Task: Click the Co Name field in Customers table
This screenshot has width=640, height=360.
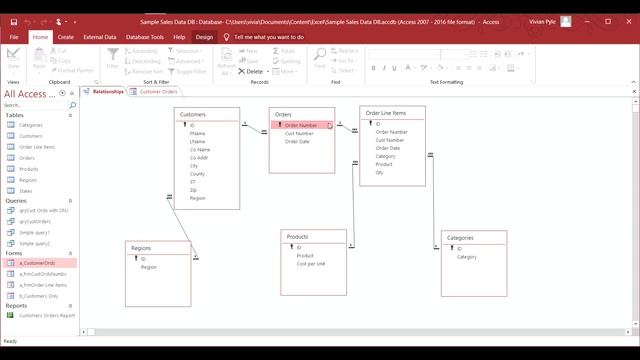Action: [200, 150]
